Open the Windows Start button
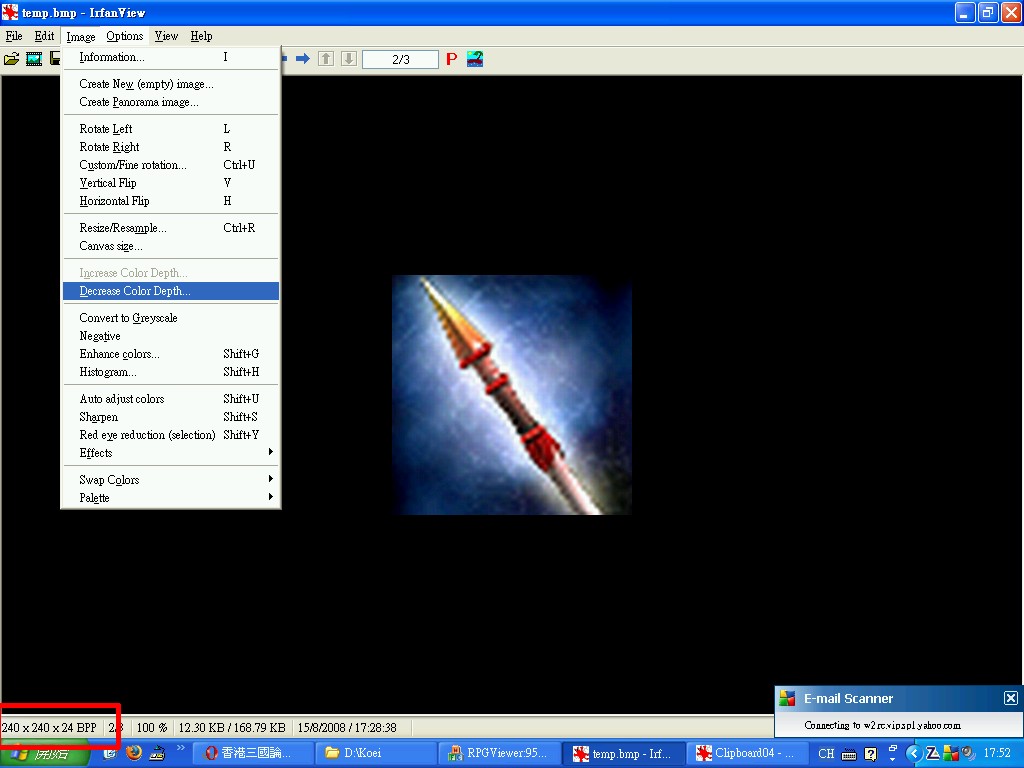The height and width of the screenshot is (768, 1024). [44, 754]
